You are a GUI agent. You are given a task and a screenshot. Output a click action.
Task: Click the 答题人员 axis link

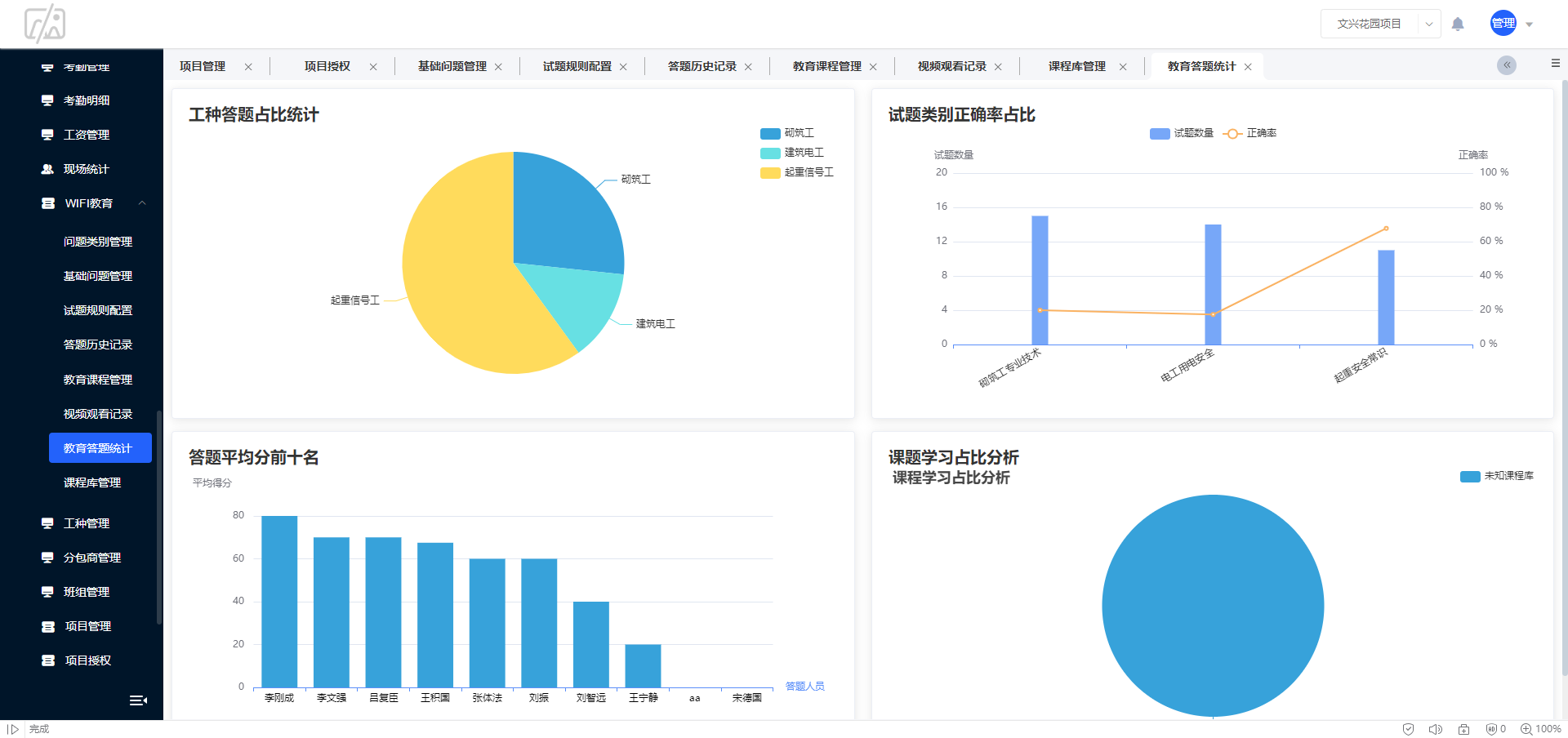tap(804, 687)
